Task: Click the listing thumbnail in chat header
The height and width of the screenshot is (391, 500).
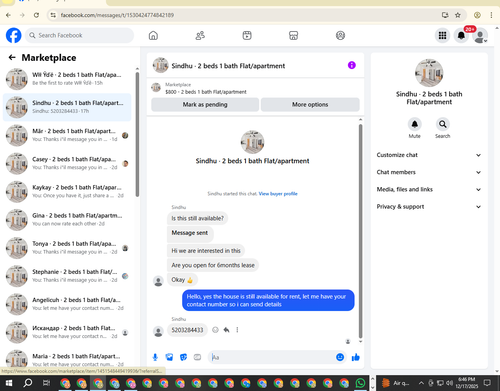Action: pyautogui.click(x=160, y=65)
